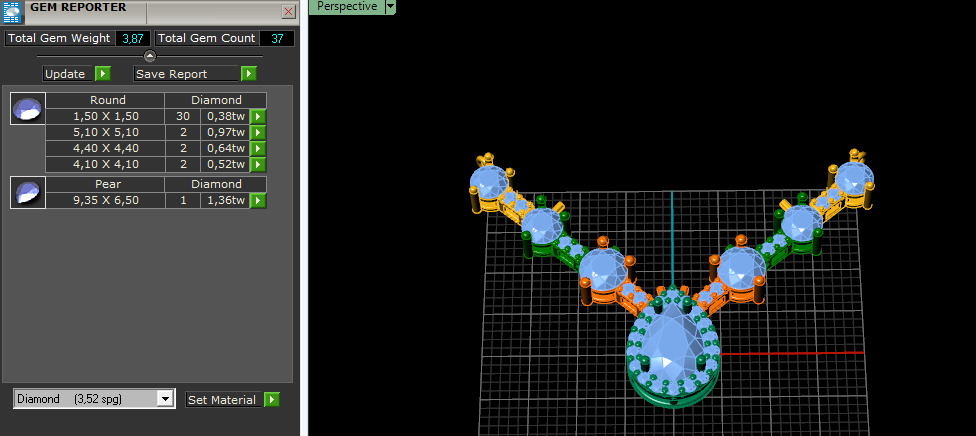
Task: Click the 0,97tw weight cell
Action: coord(225,133)
